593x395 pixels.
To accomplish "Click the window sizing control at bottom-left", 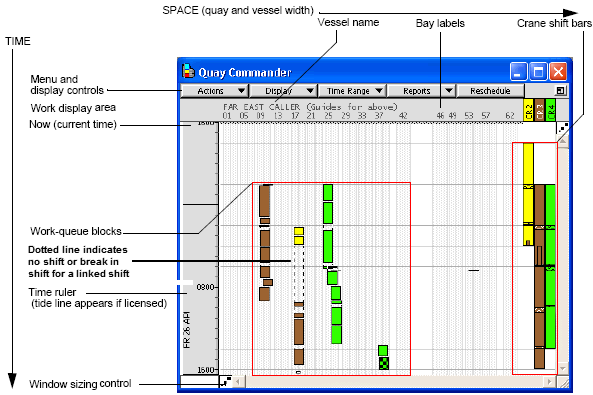I will pyautogui.click(x=226, y=381).
